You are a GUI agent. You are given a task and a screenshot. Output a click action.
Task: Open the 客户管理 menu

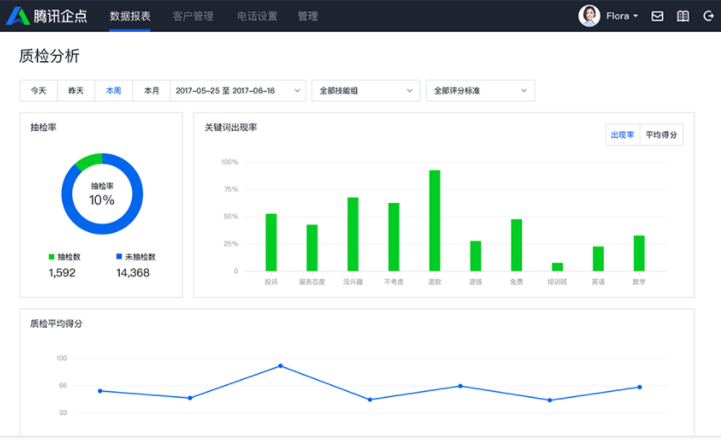coord(193,16)
